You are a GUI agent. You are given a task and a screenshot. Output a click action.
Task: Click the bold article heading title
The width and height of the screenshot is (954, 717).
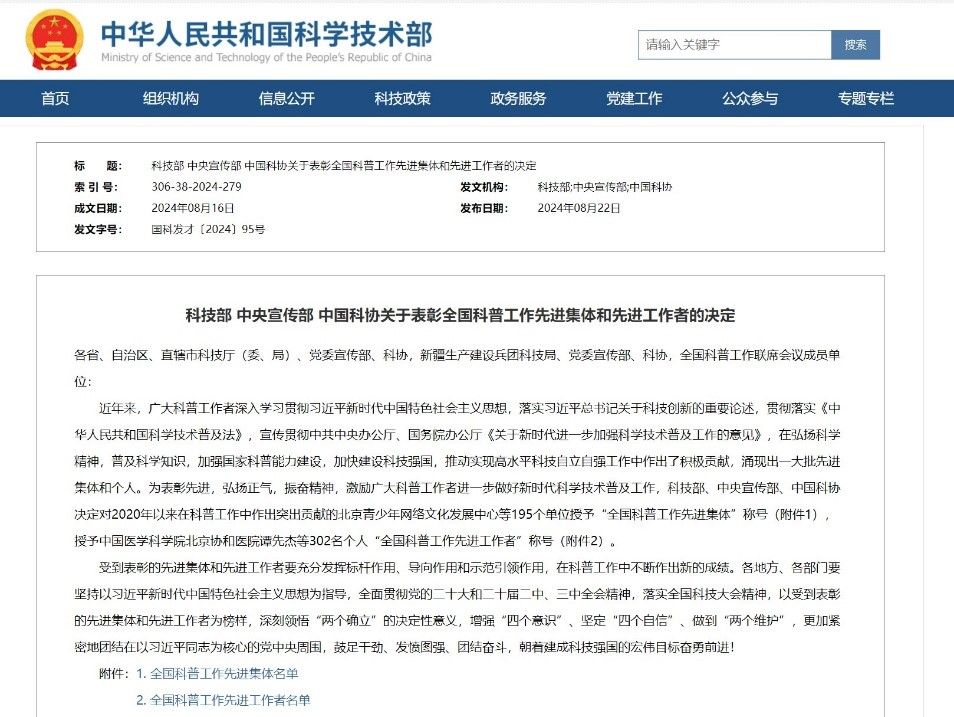pos(460,315)
